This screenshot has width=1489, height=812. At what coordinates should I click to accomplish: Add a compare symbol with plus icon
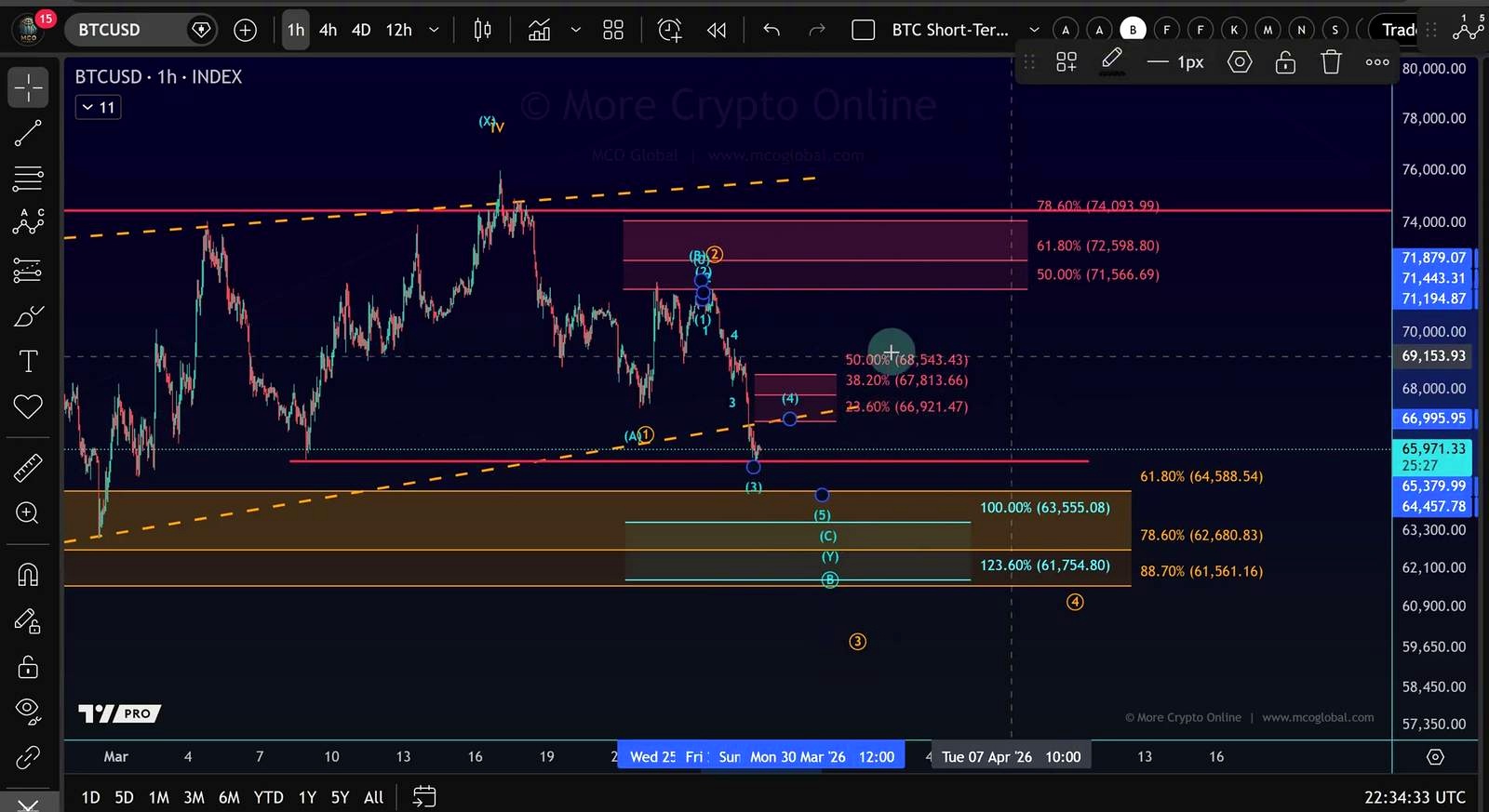tap(245, 30)
